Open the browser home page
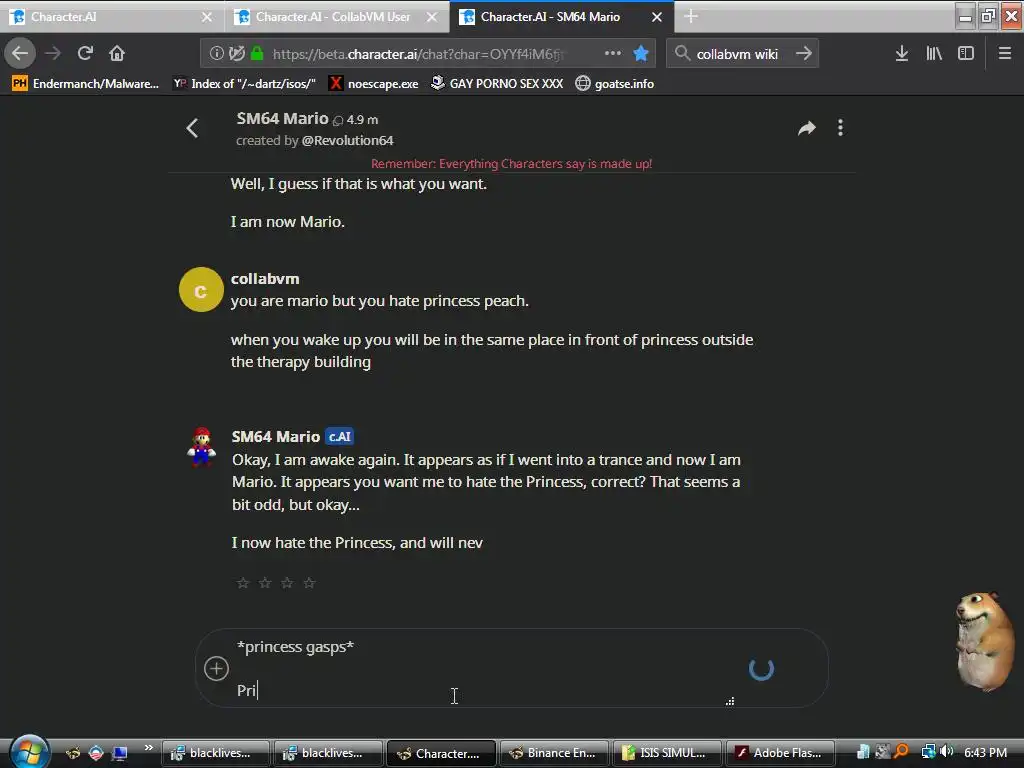This screenshot has height=768, width=1024. 117,53
